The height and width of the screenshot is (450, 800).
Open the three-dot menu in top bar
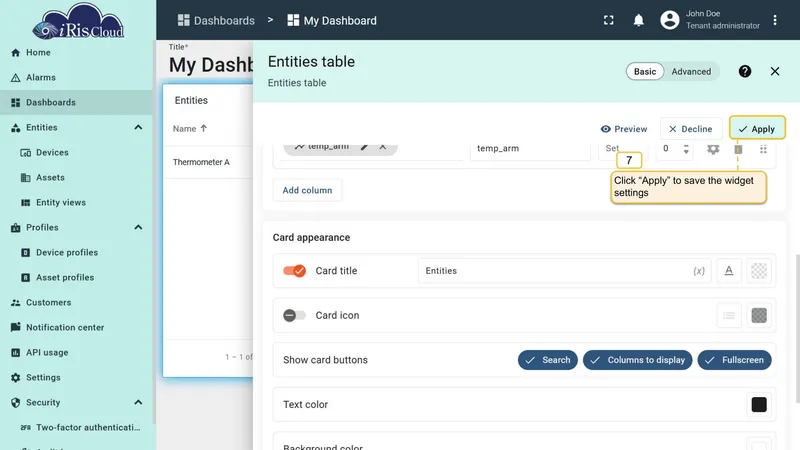pyautogui.click(x=775, y=20)
